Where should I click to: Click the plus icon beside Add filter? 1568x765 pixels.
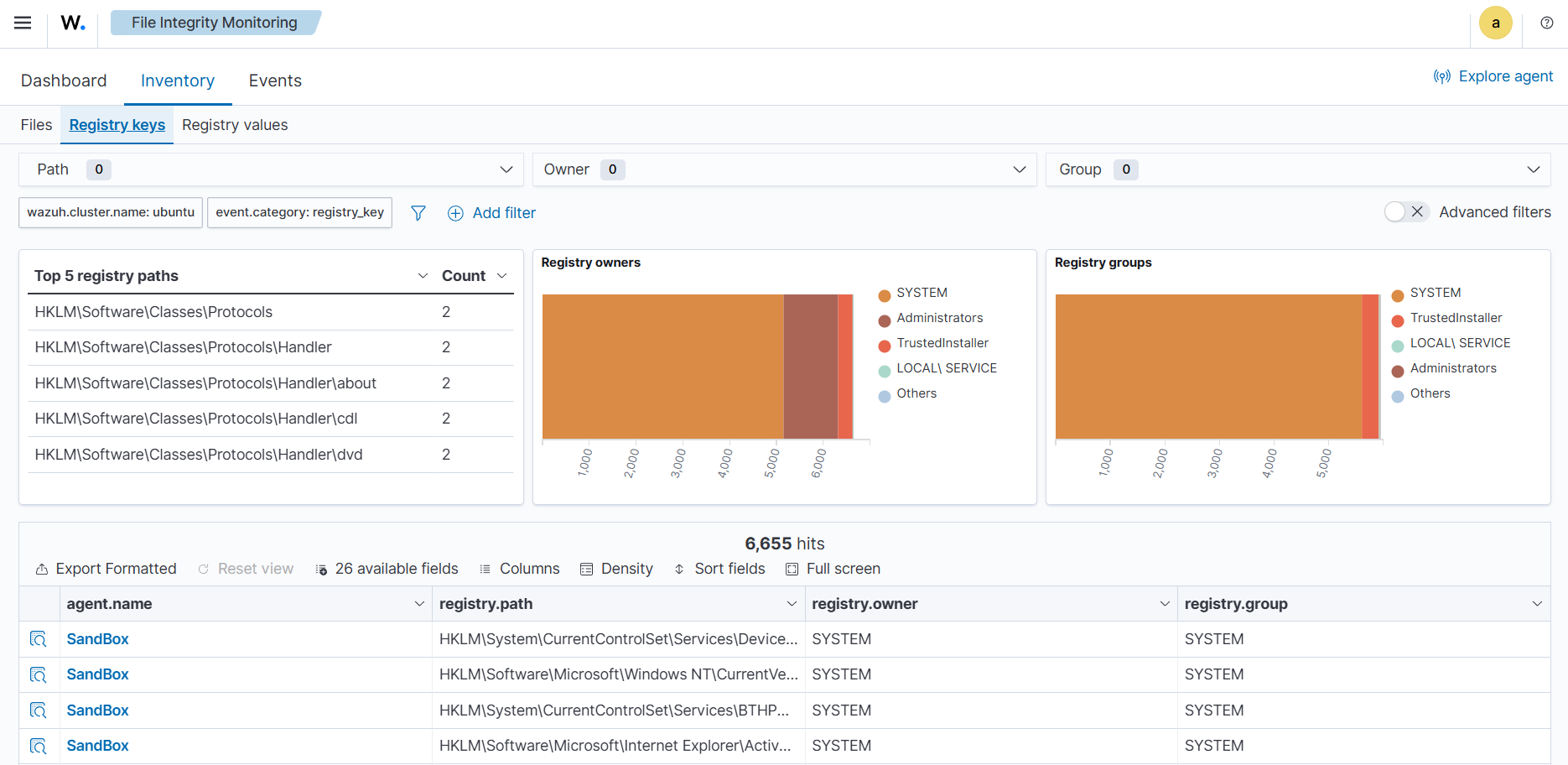[455, 213]
